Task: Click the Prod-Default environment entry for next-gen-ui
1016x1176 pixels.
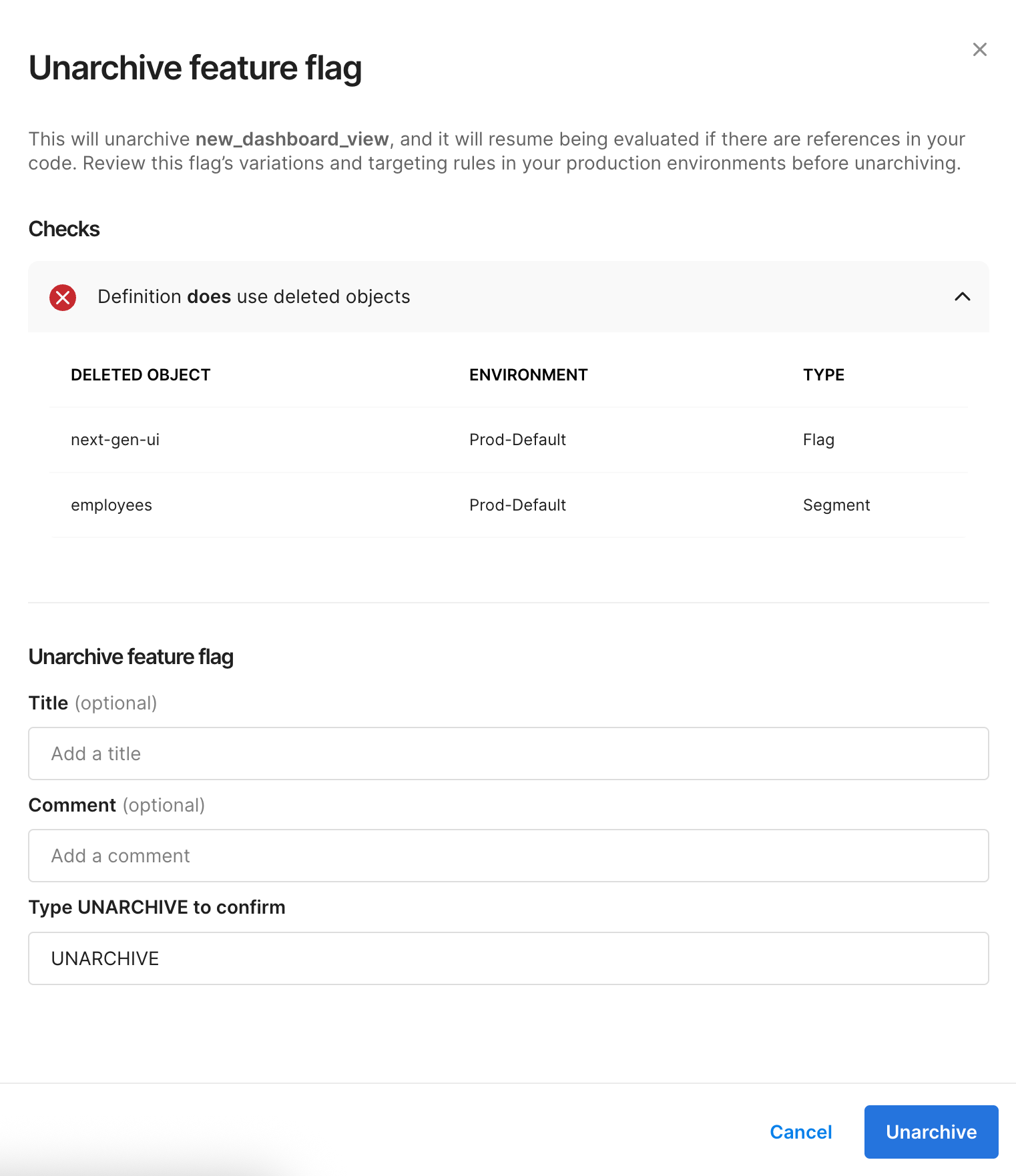Action: pos(517,439)
